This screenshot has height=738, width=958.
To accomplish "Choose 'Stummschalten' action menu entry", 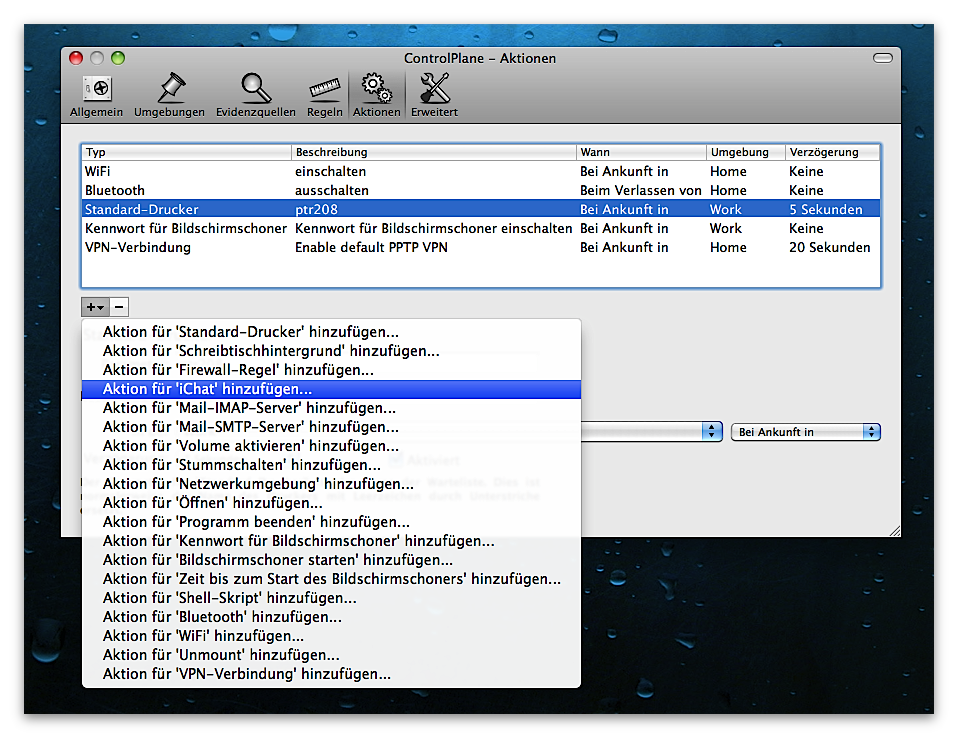I will click(331, 465).
